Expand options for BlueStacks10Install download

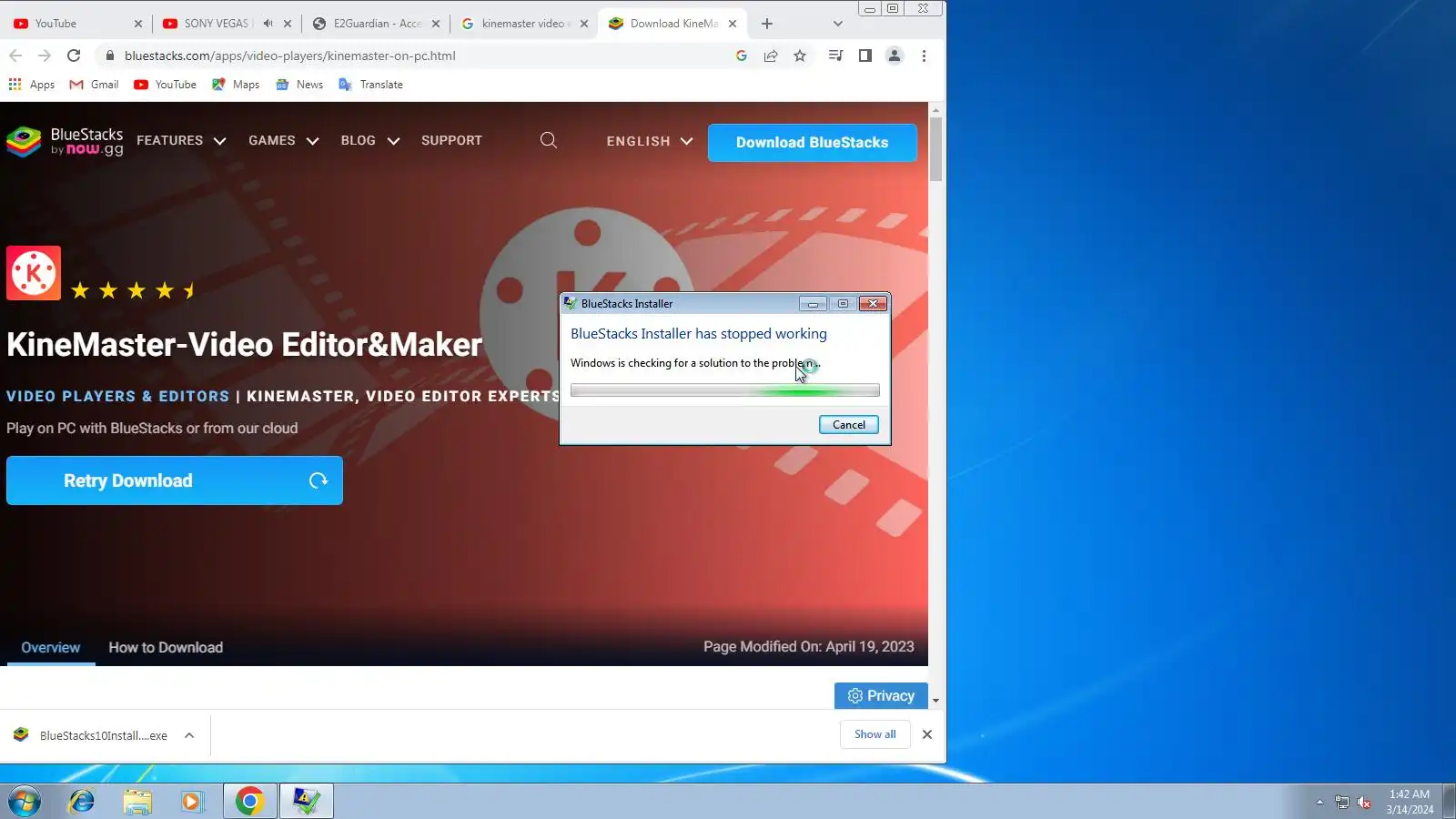click(189, 735)
